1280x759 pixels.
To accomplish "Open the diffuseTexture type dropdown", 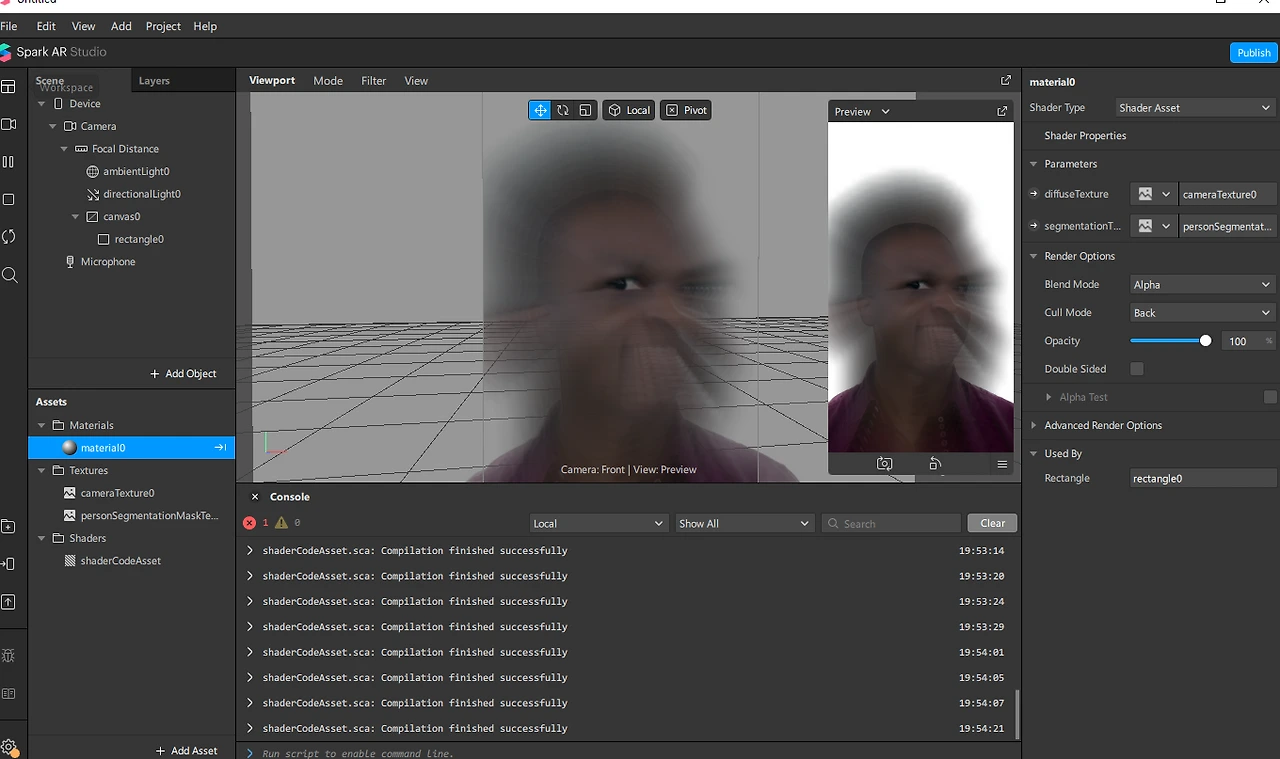I will 1154,194.
